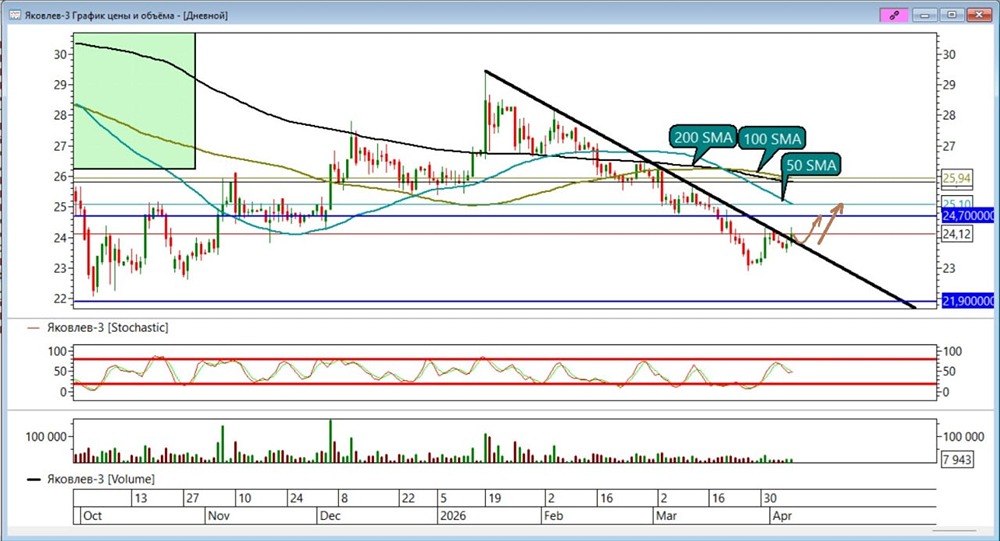The width and height of the screenshot is (1000, 541).
Task: Click the 25,94 price level tag
Action: pos(956,178)
